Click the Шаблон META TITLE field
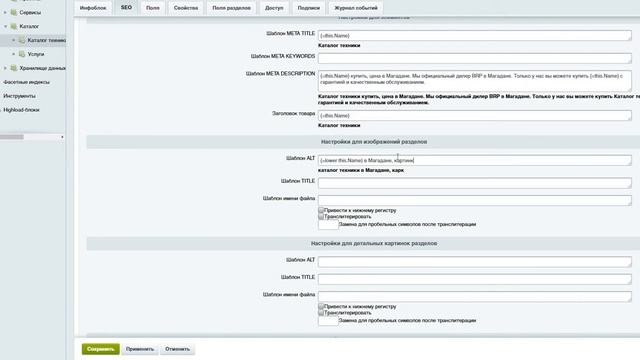This screenshot has height=360, width=640. [475, 36]
